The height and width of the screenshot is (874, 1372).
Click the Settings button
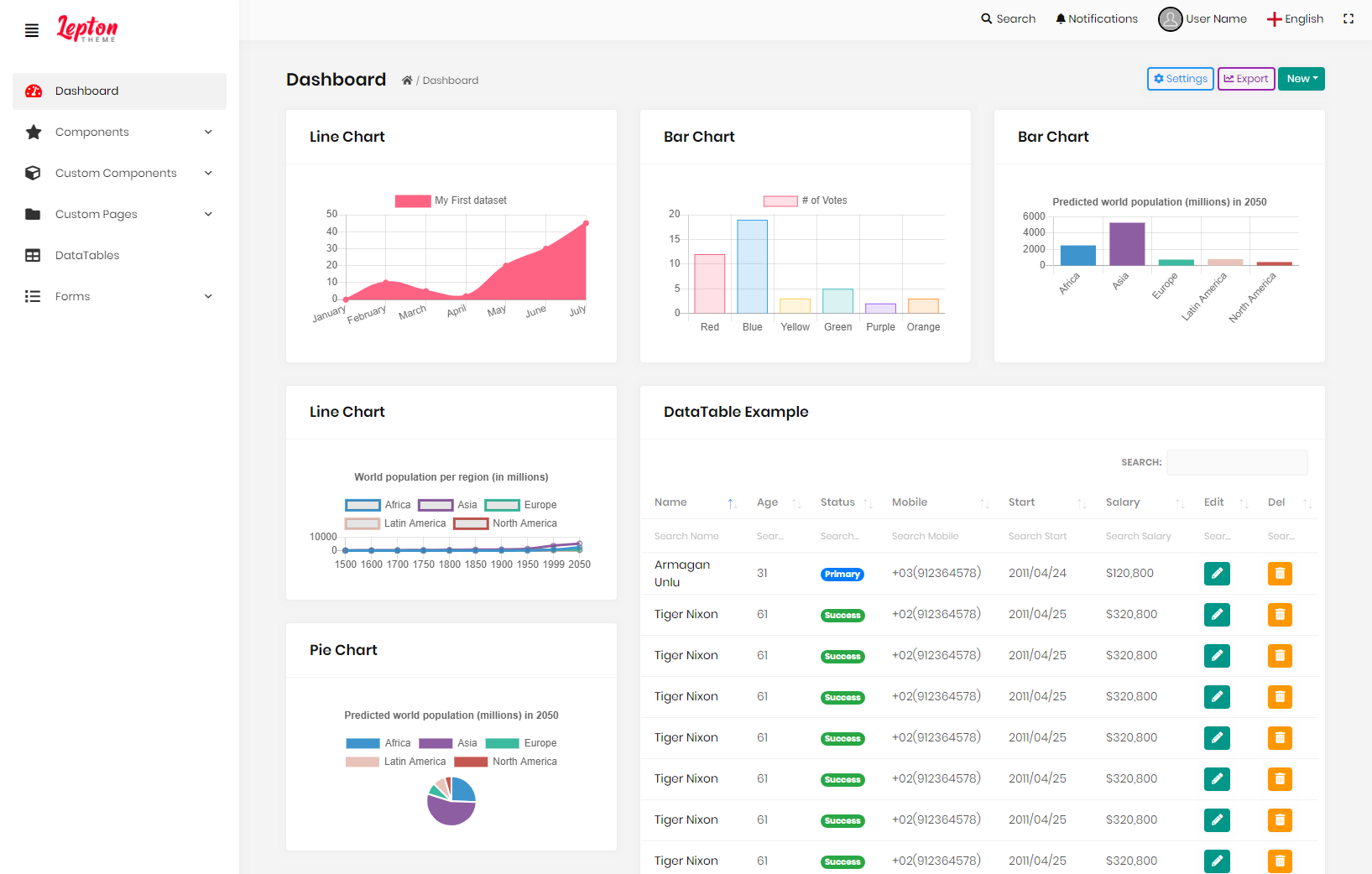(x=1181, y=79)
